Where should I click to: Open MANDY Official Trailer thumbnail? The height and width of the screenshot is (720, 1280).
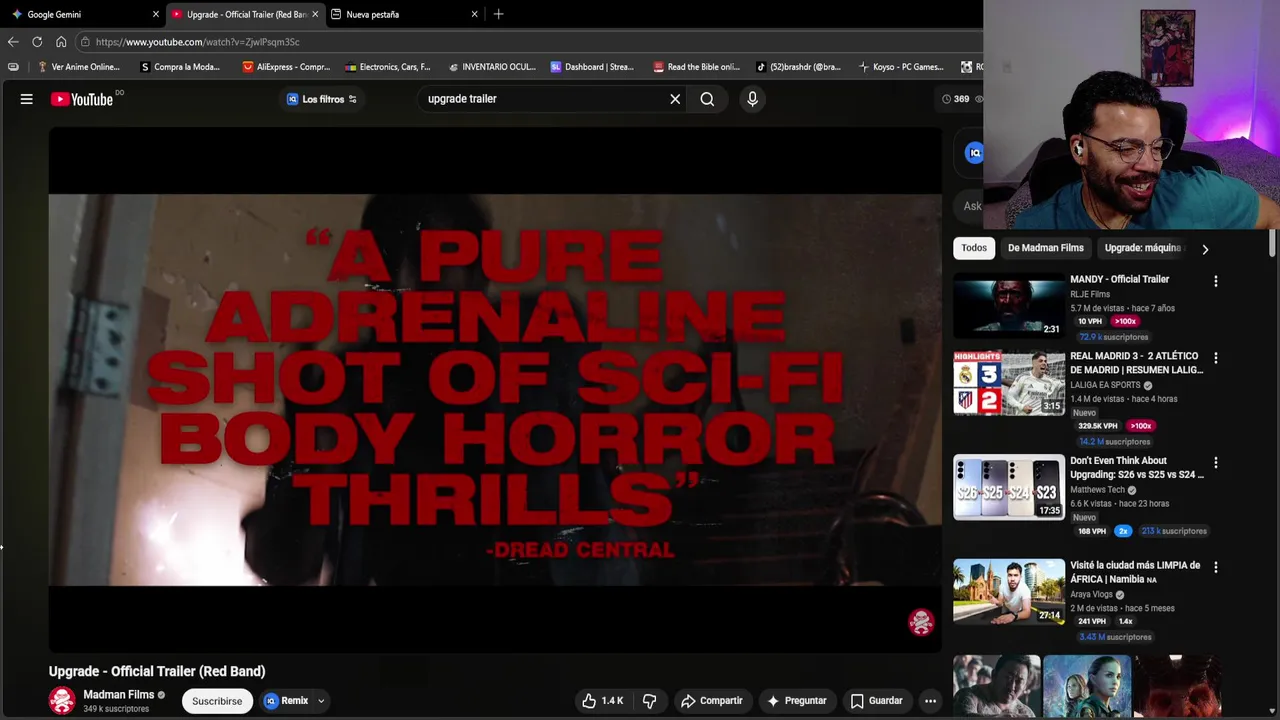1009,306
